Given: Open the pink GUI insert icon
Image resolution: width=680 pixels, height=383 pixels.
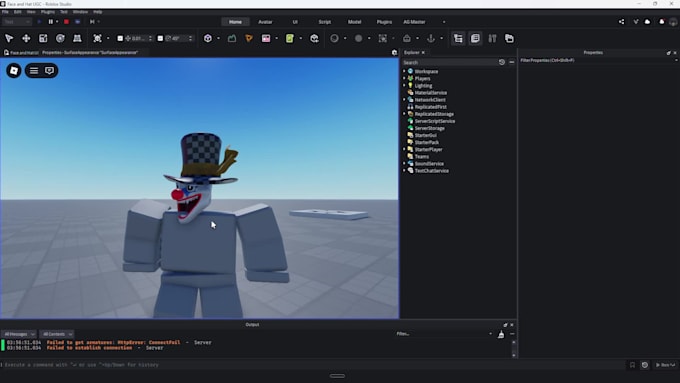Looking at the screenshot, I should click(266, 39).
